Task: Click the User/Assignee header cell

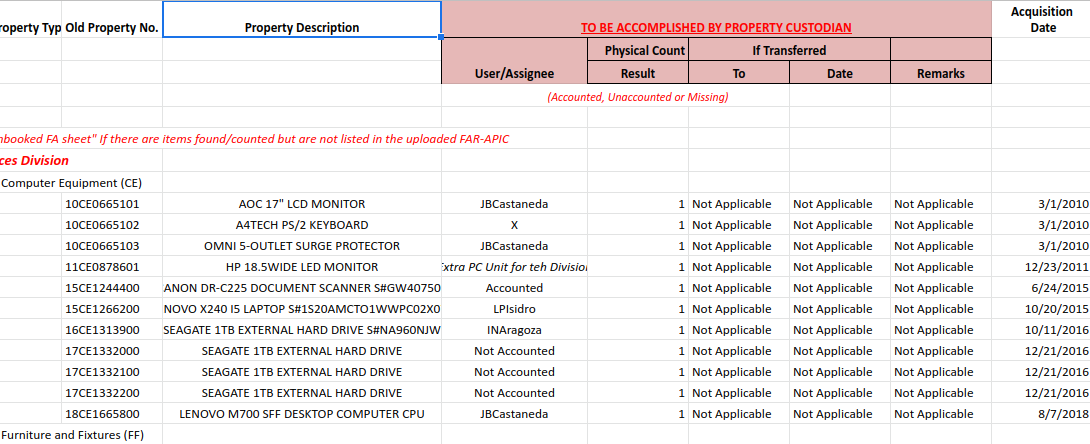Action: tap(514, 61)
